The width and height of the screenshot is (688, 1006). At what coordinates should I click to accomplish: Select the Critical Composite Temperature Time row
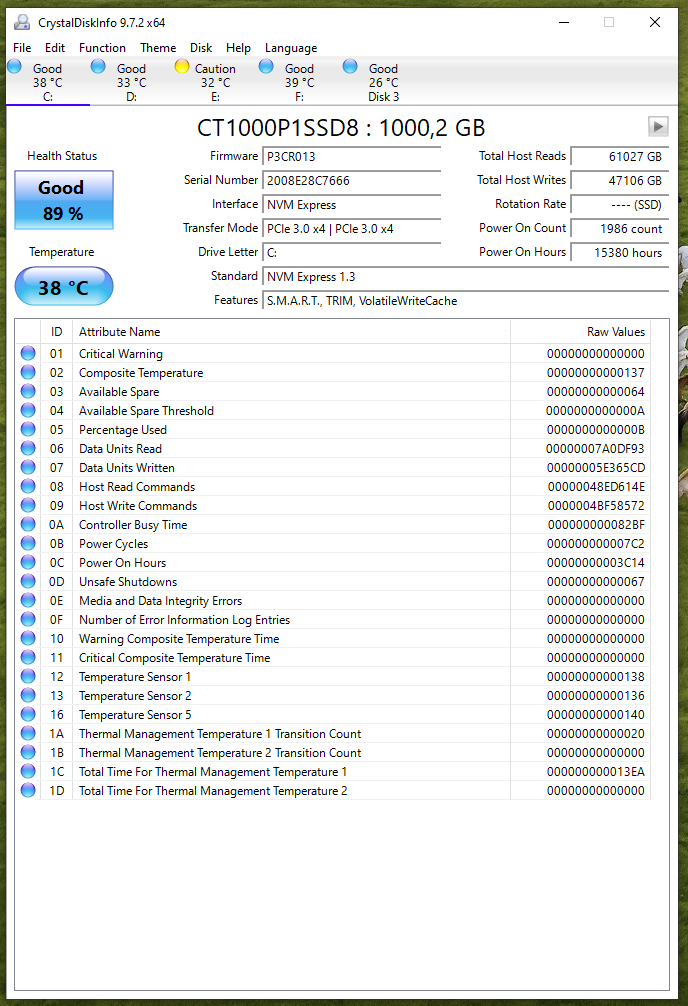click(x=332, y=658)
